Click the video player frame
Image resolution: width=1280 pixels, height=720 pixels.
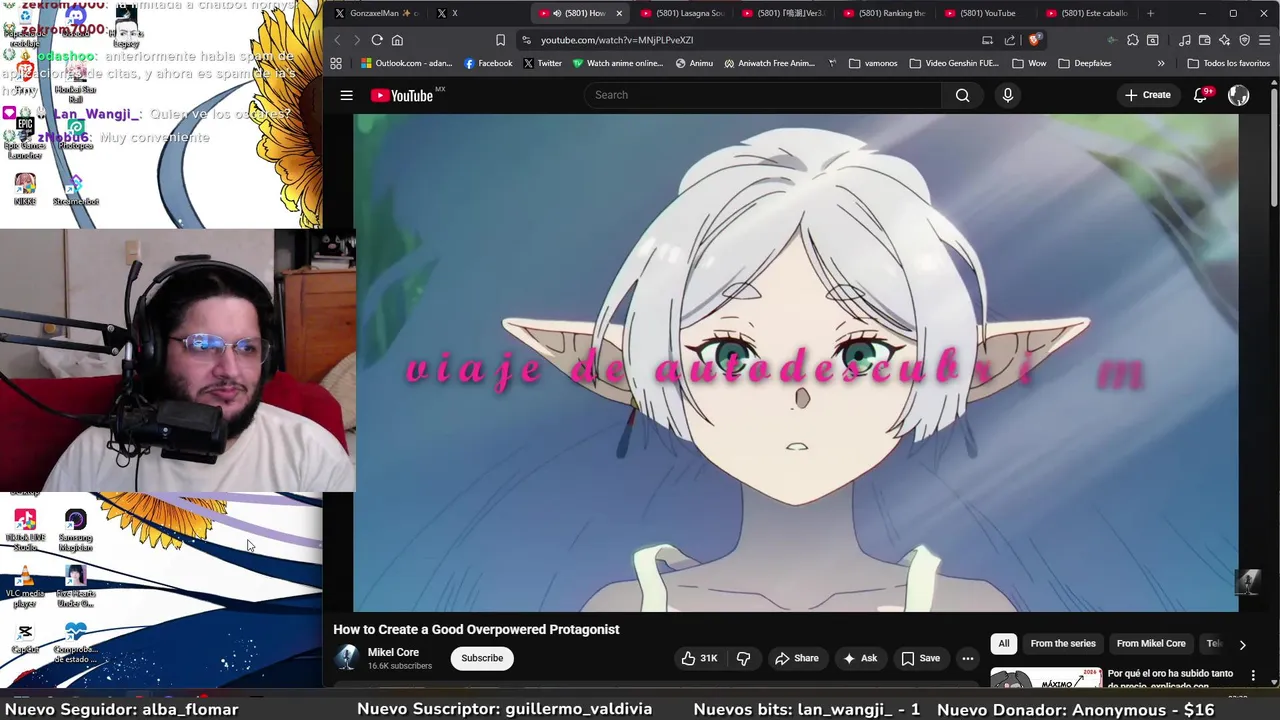pos(795,362)
